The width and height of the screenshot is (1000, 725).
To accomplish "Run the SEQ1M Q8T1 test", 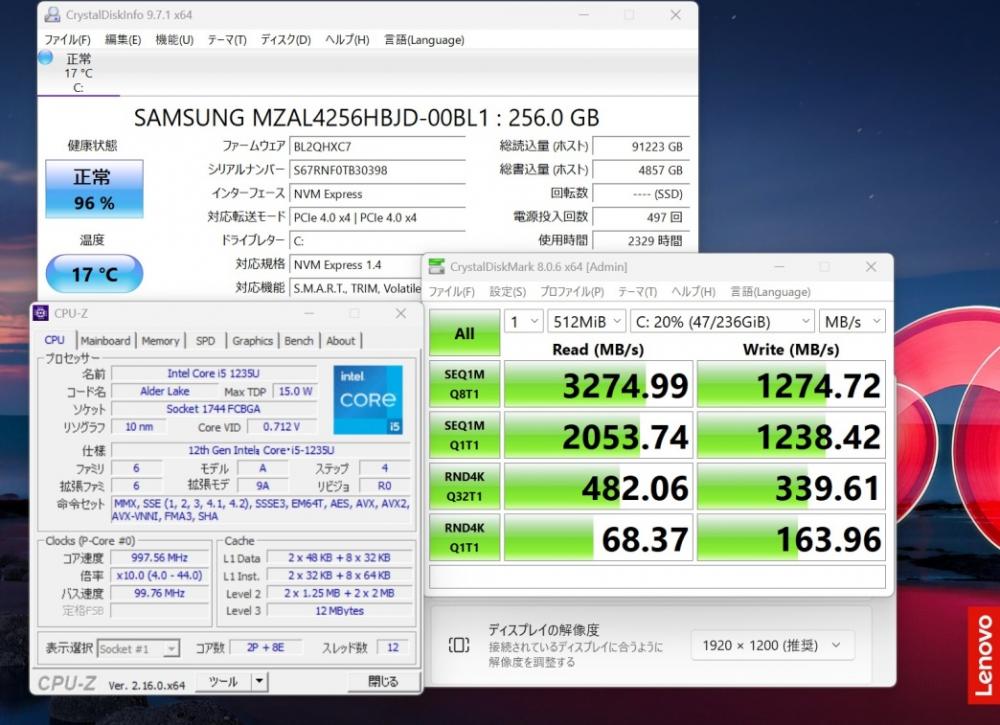I will (x=464, y=384).
